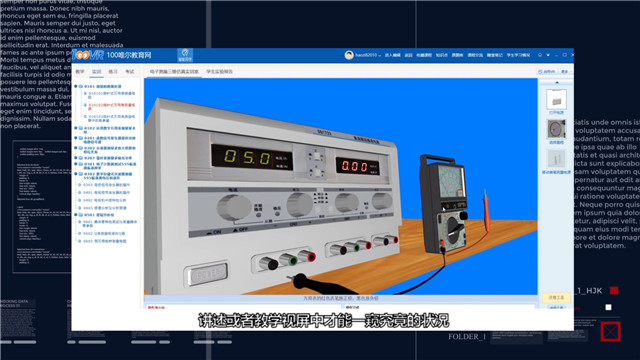Collapse the 0101 tree folder
This screenshot has height=360, width=640.
tap(76, 87)
